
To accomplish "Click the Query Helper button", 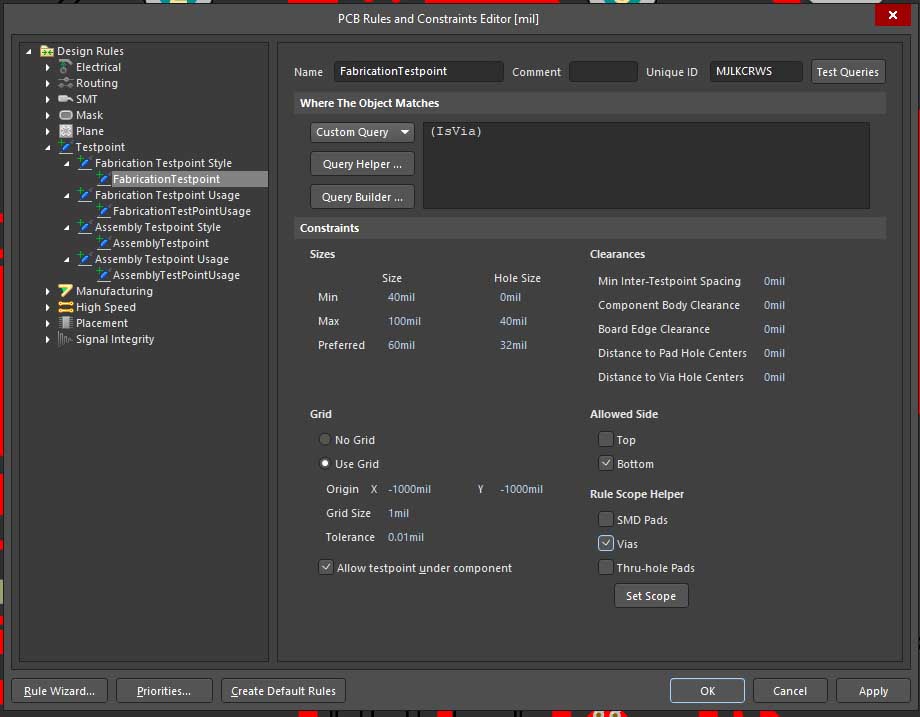I will coord(362,164).
